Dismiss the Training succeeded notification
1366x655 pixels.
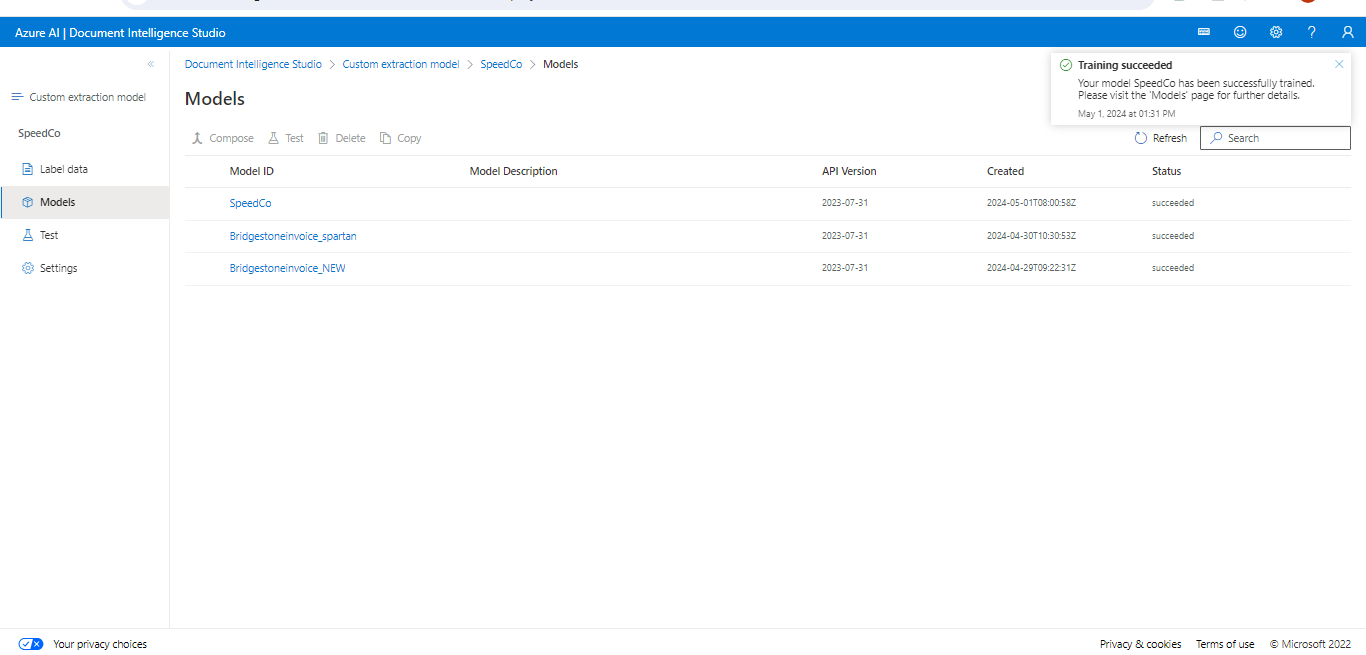click(1339, 63)
